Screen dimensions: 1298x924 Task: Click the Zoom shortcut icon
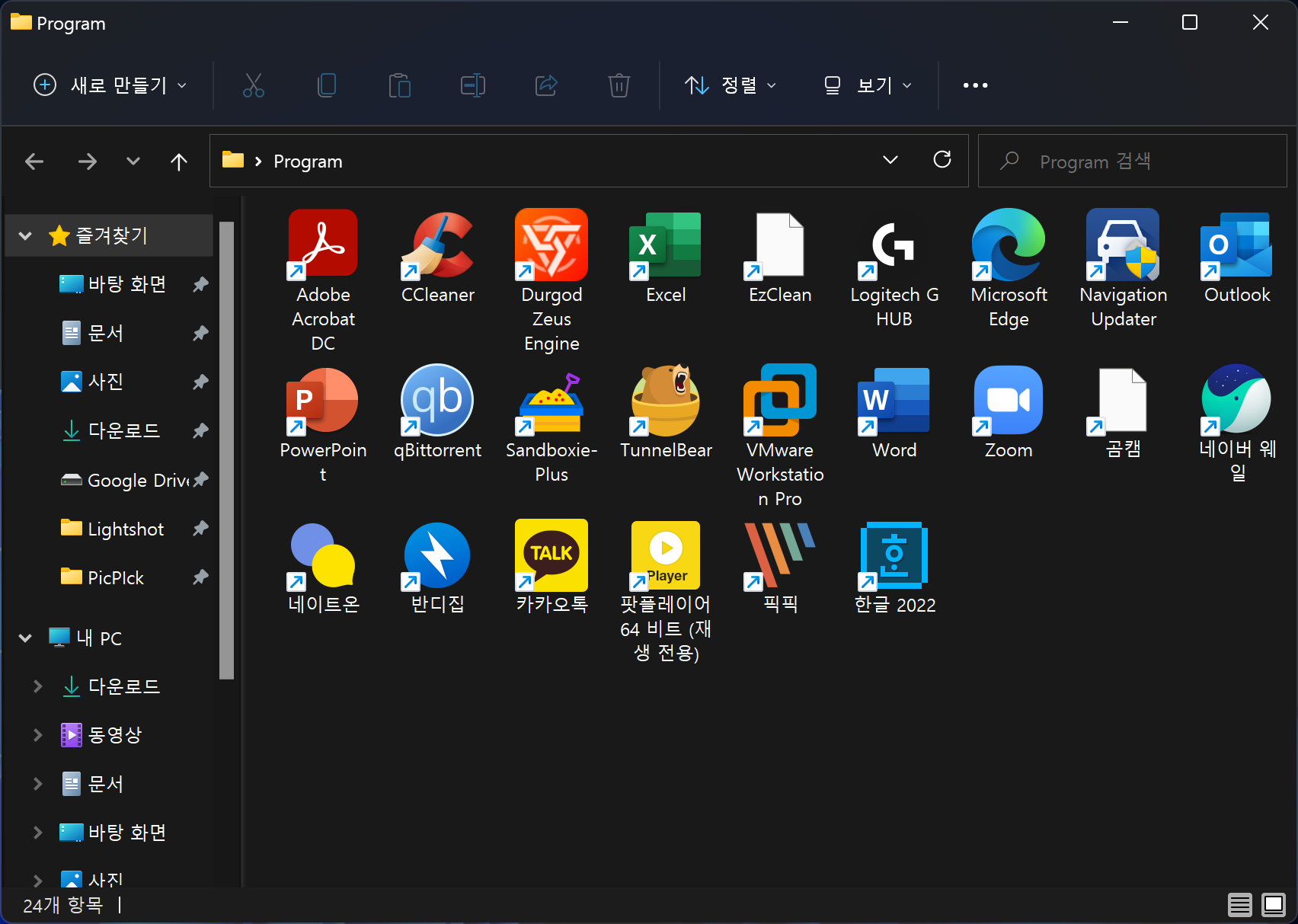click(1009, 401)
